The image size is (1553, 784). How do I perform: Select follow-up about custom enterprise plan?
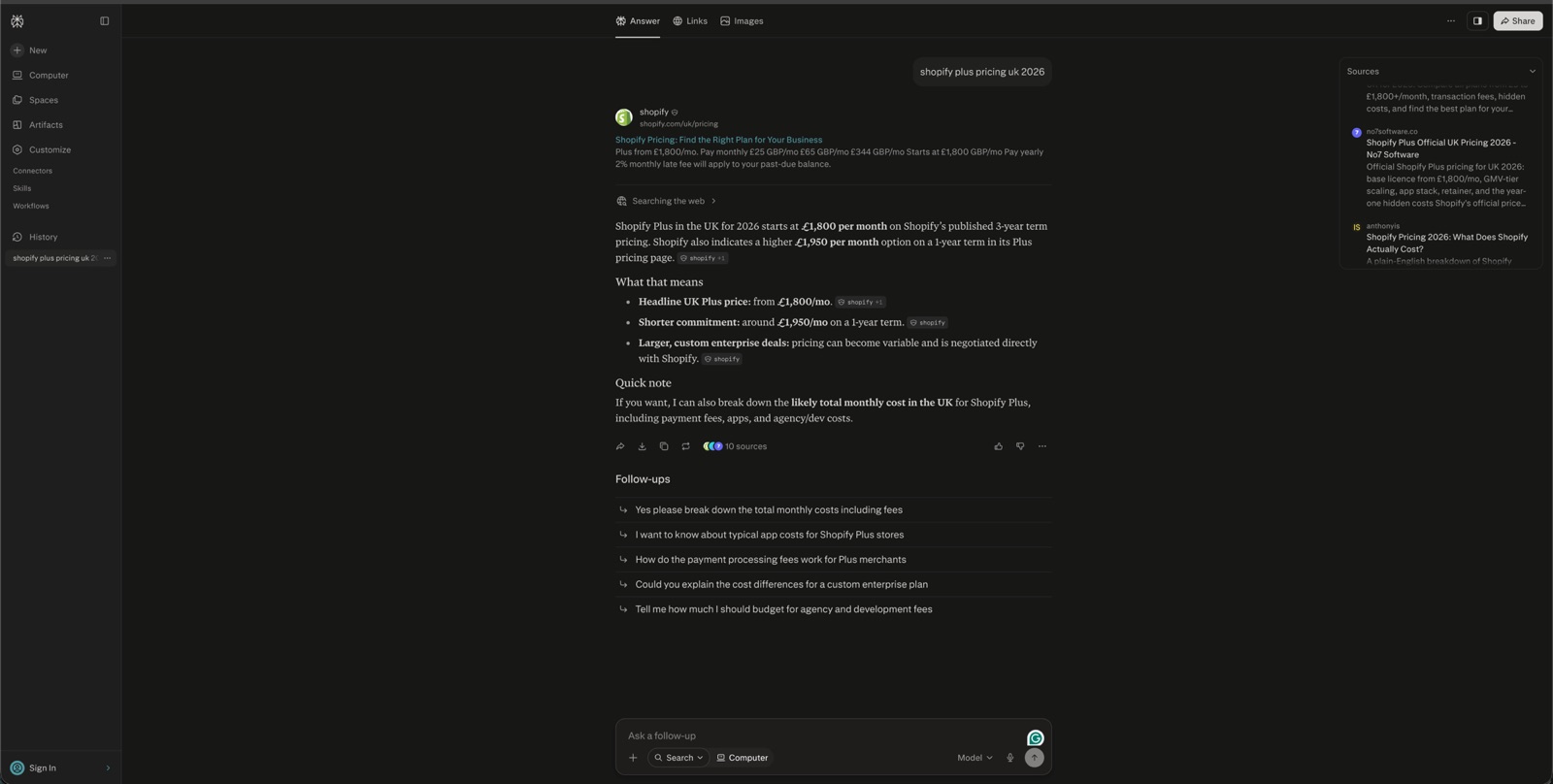click(833, 584)
